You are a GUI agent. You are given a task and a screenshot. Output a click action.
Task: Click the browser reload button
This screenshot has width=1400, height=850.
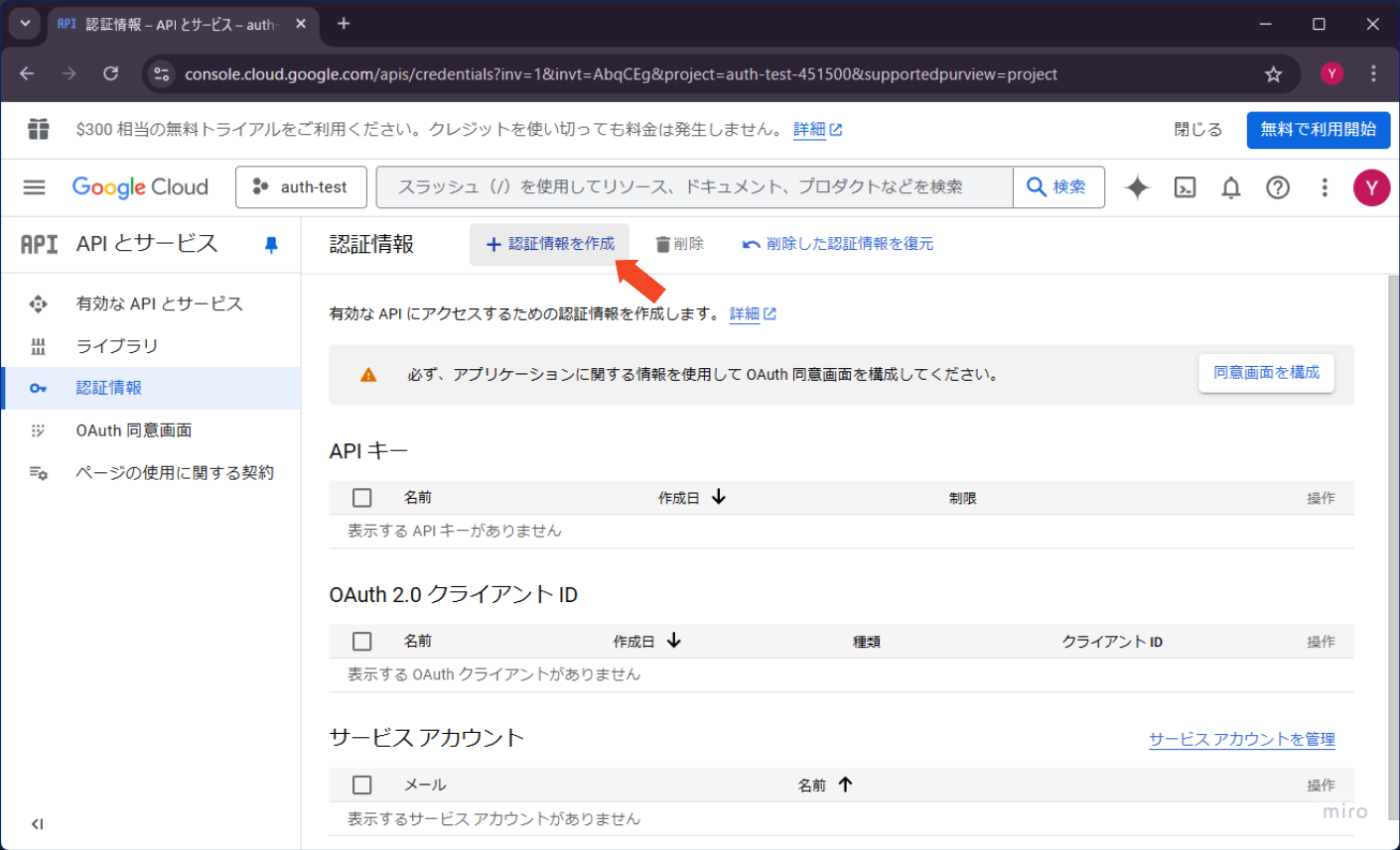[x=112, y=73]
